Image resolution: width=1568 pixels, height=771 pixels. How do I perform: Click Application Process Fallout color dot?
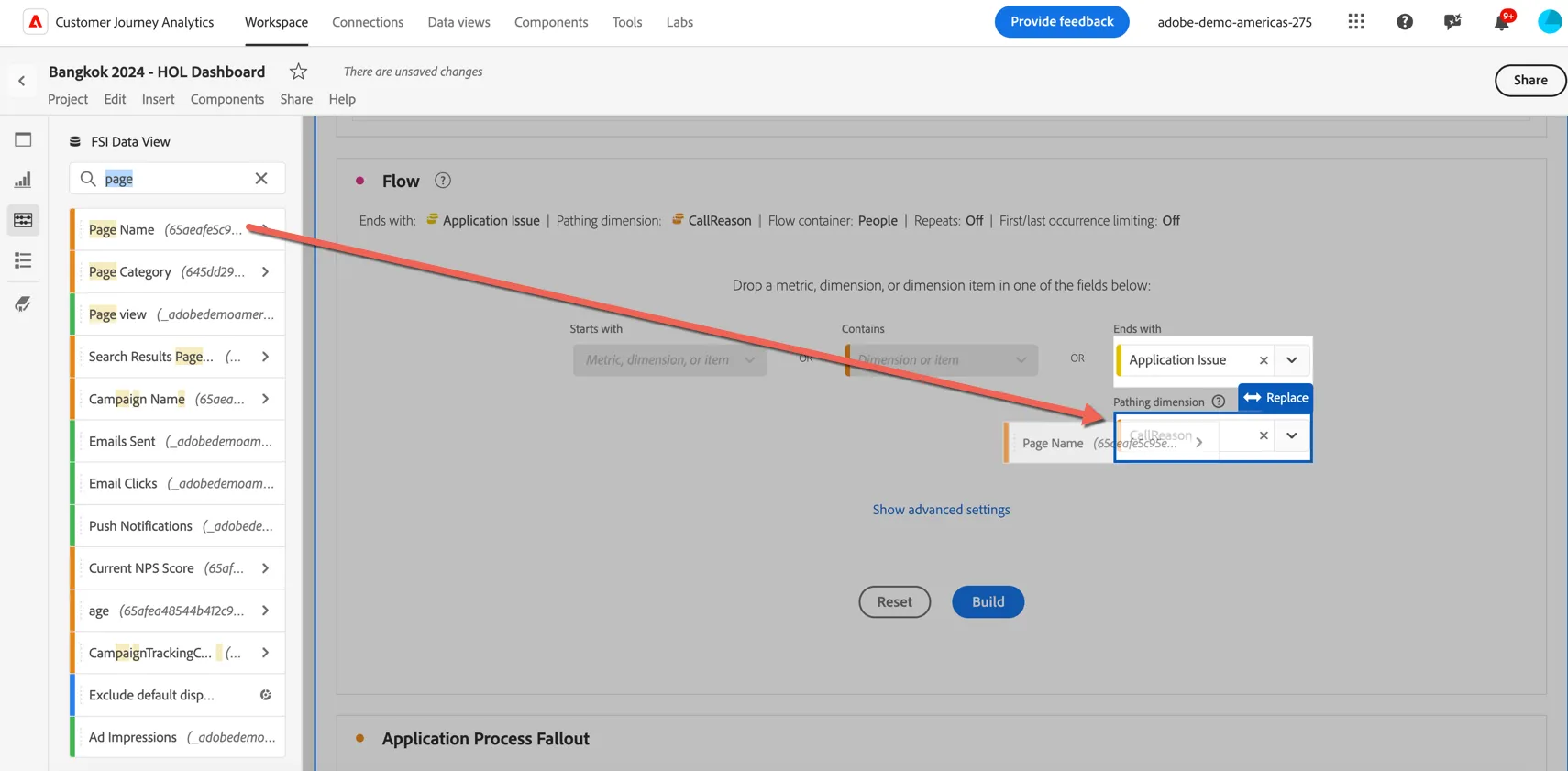click(x=360, y=738)
